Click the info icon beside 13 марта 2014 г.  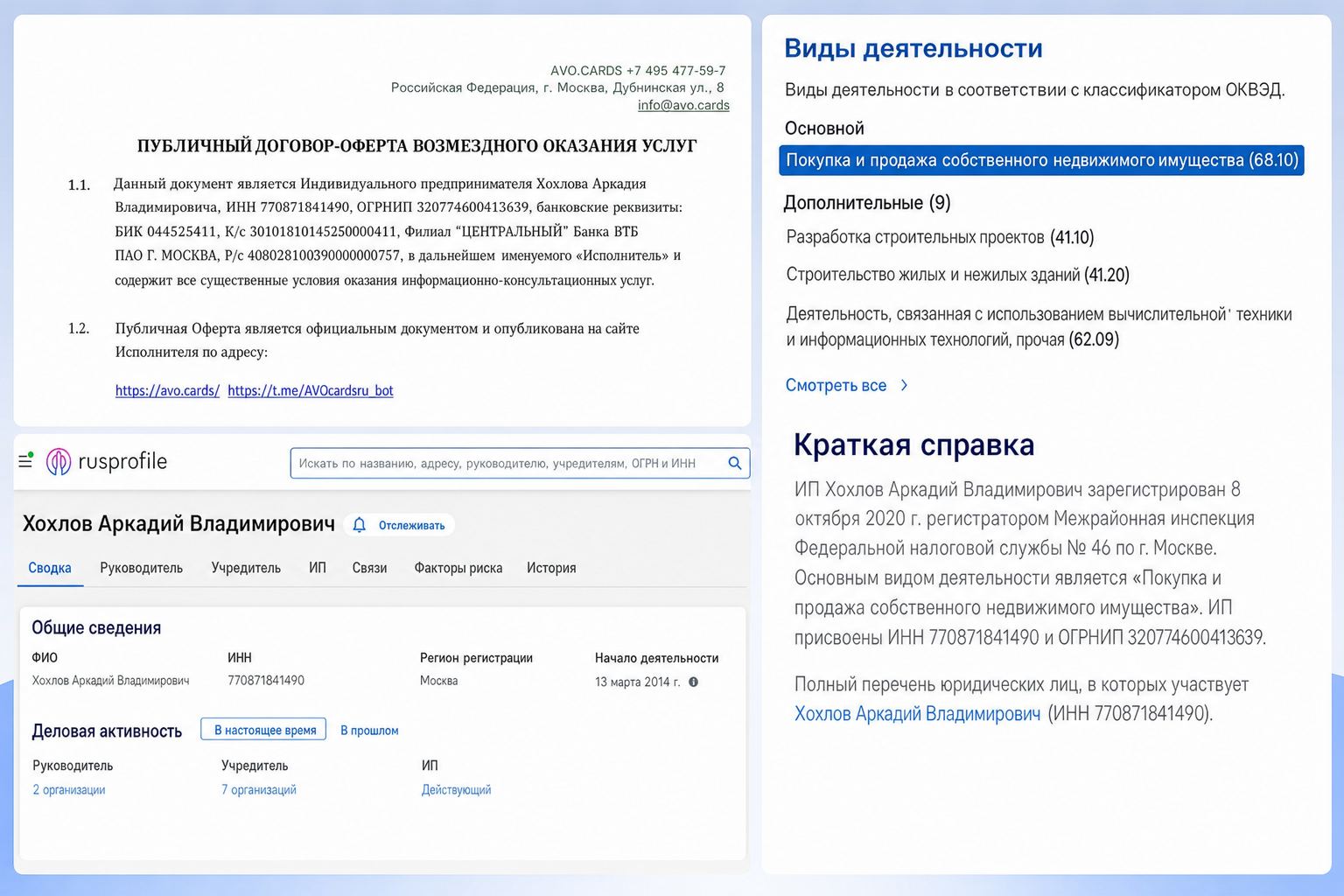693,682
